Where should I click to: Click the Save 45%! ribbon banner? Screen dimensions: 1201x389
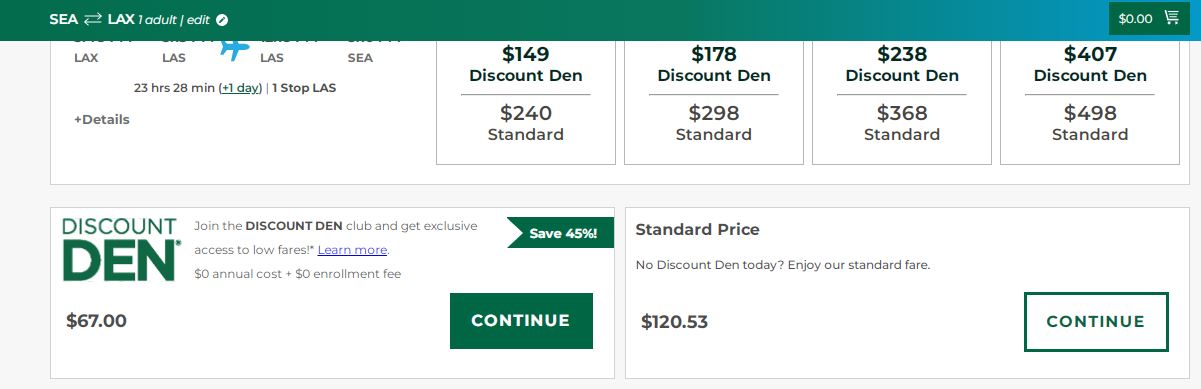click(561, 233)
